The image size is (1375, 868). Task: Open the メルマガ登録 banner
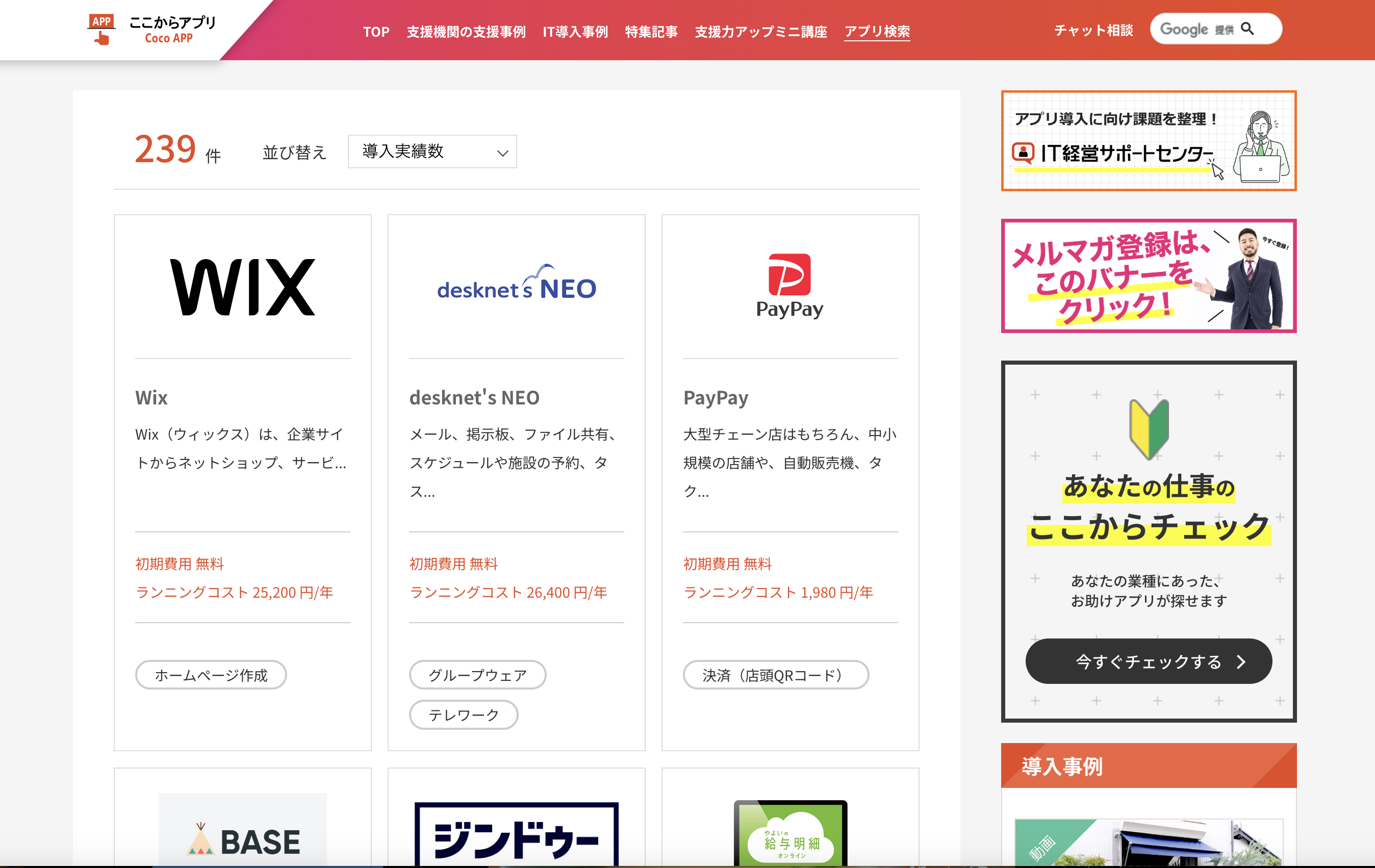click(1149, 276)
